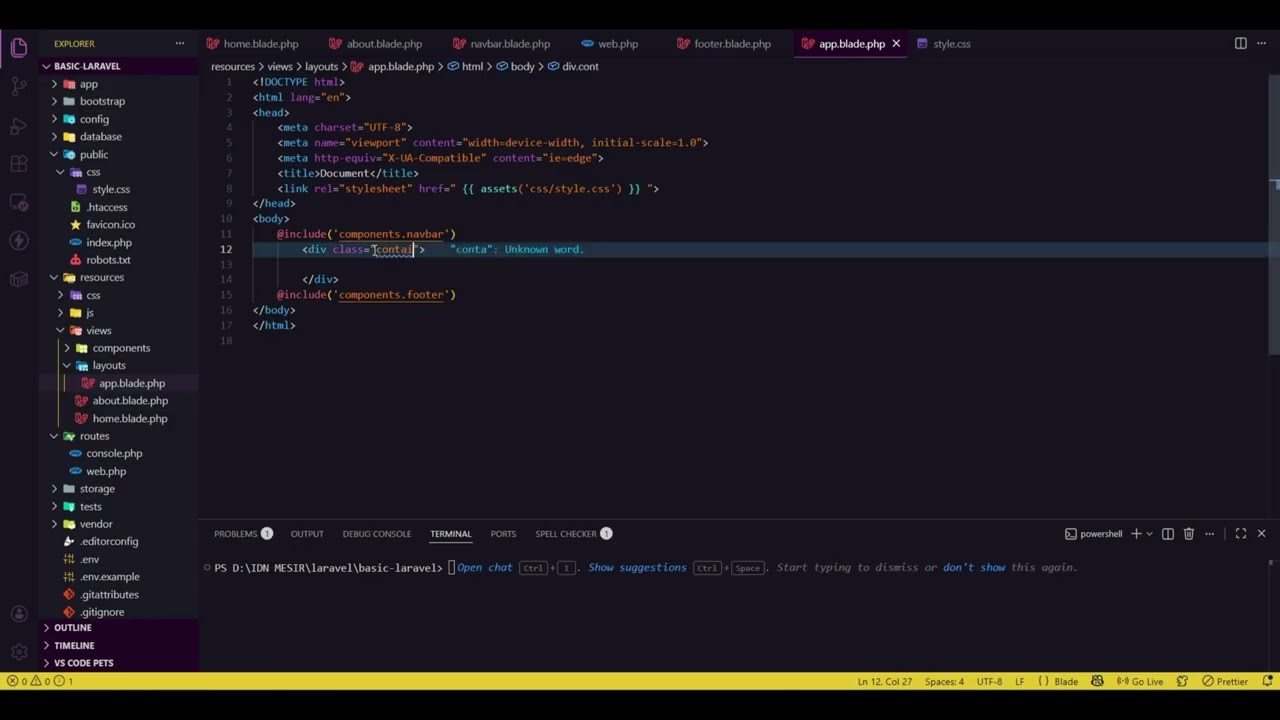Image resolution: width=1280 pixels, height=720 pixels.
Task: Open the Source Control view
Action: pyautogui.click(x=18, y=86)
